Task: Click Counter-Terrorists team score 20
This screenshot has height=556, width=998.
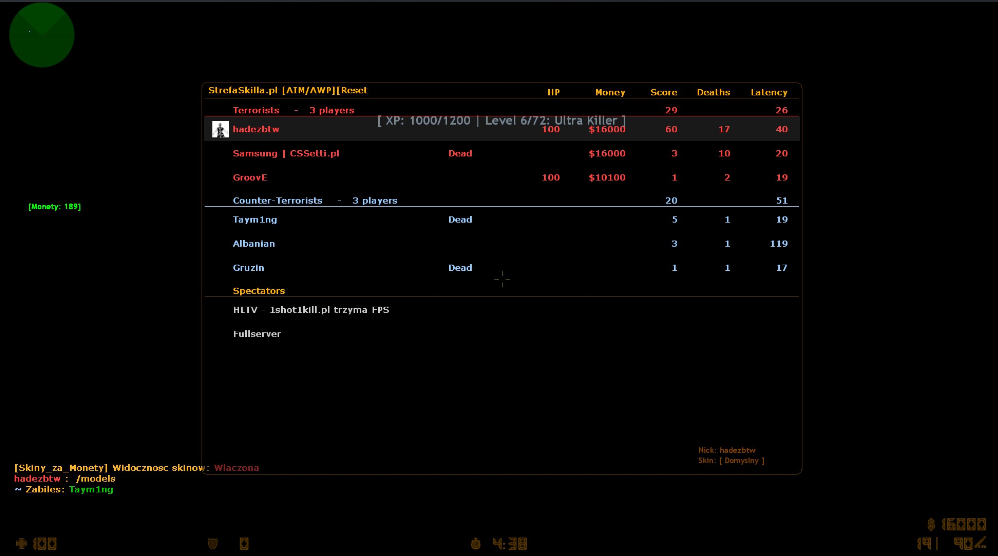Action: click(671, 200)
